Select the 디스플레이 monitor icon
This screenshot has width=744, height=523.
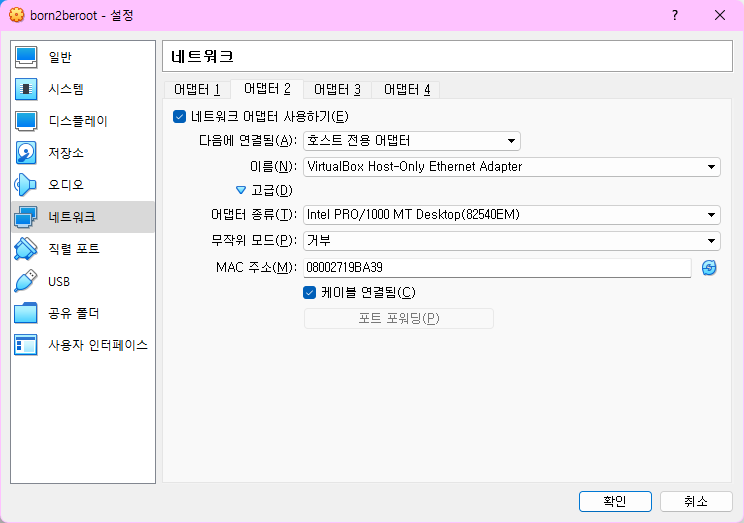point(26,121)
